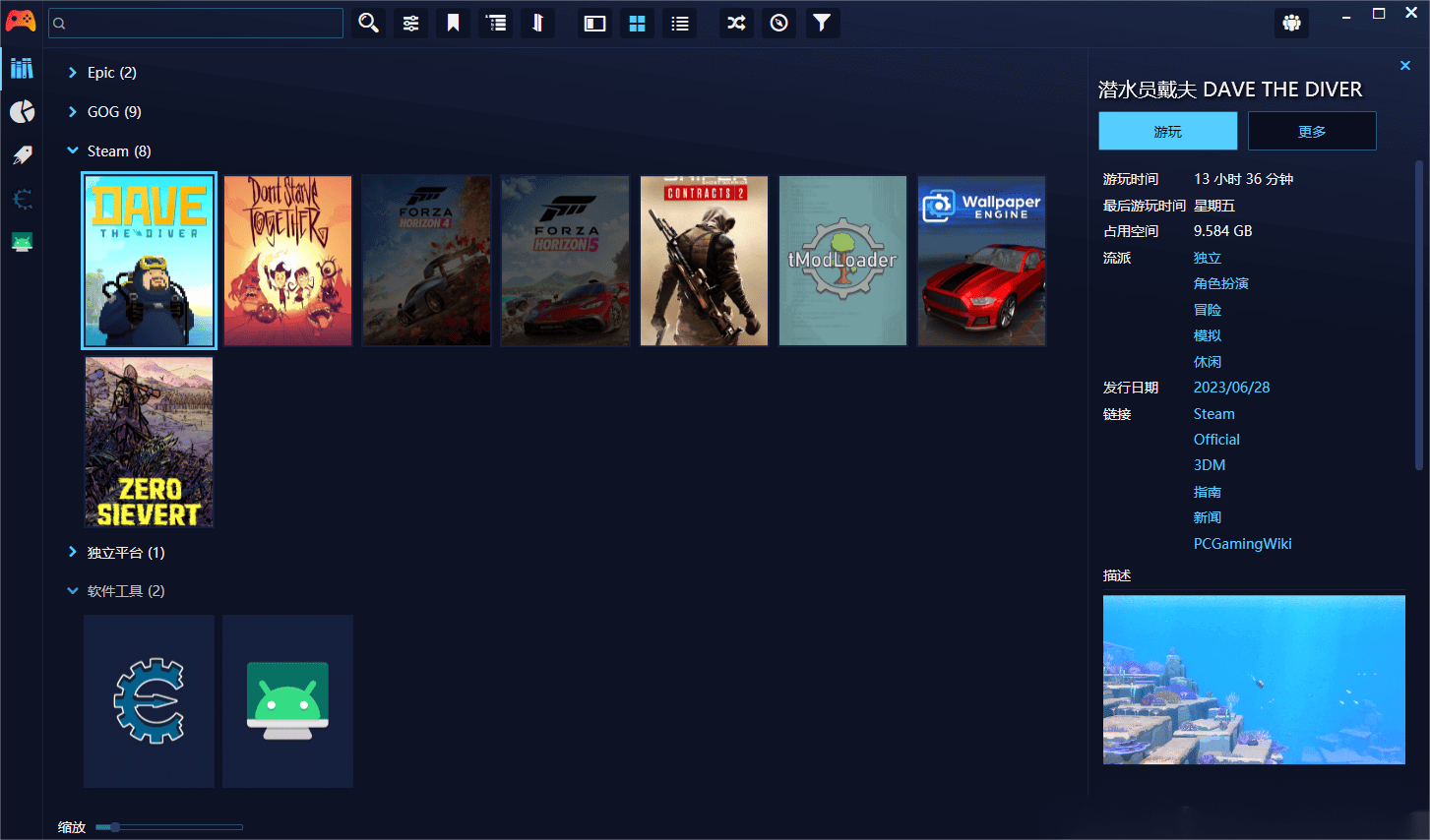Open the 指南 guide link
Image resolution: width=1430 pixels, height=840 pixels.
point(1208,492)
